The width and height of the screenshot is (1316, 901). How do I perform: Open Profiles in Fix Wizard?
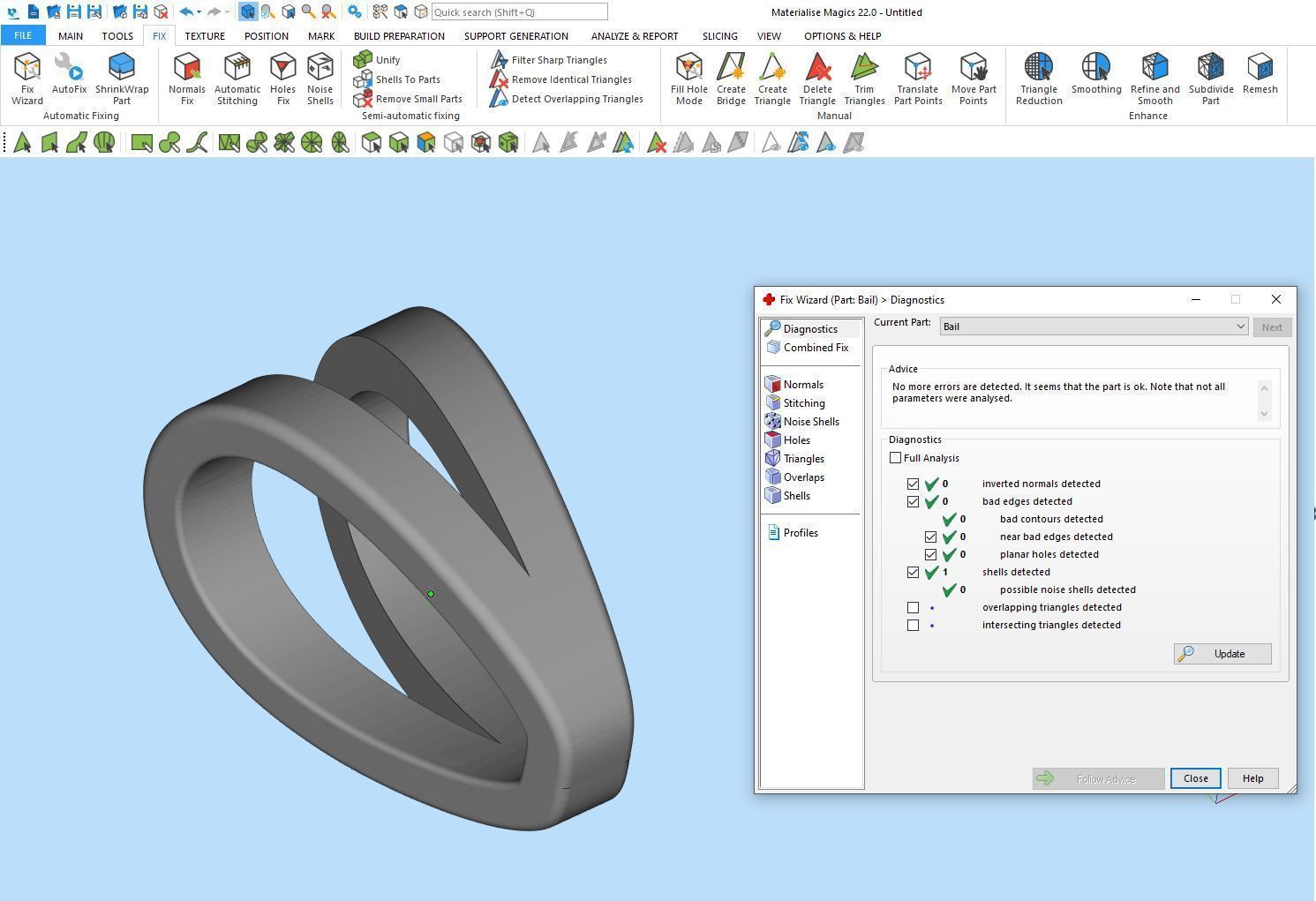coord(793,533)
